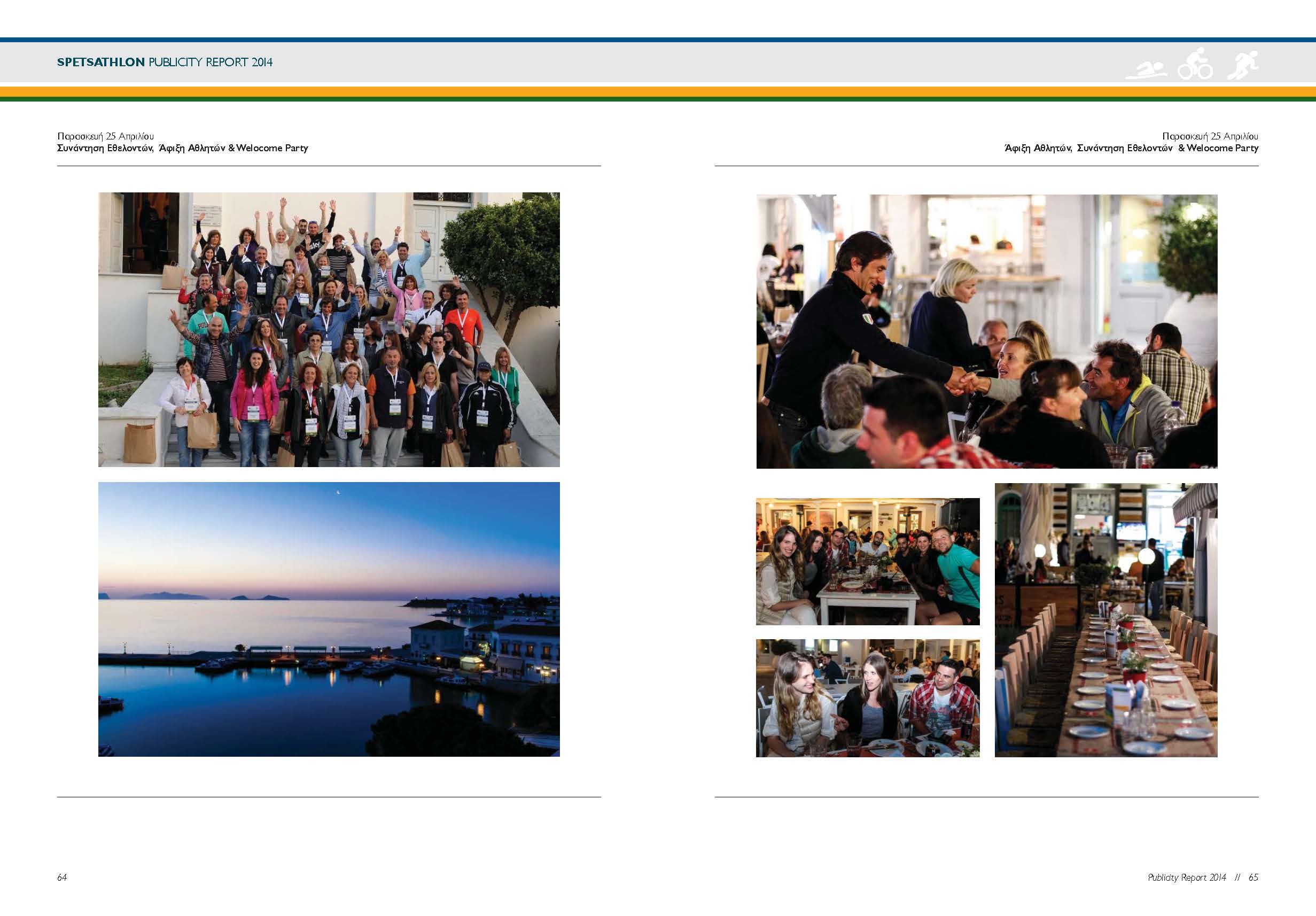Click the blue stripe above the header
The width and height of the screenshot is (1316, 916).
point(658,40)
